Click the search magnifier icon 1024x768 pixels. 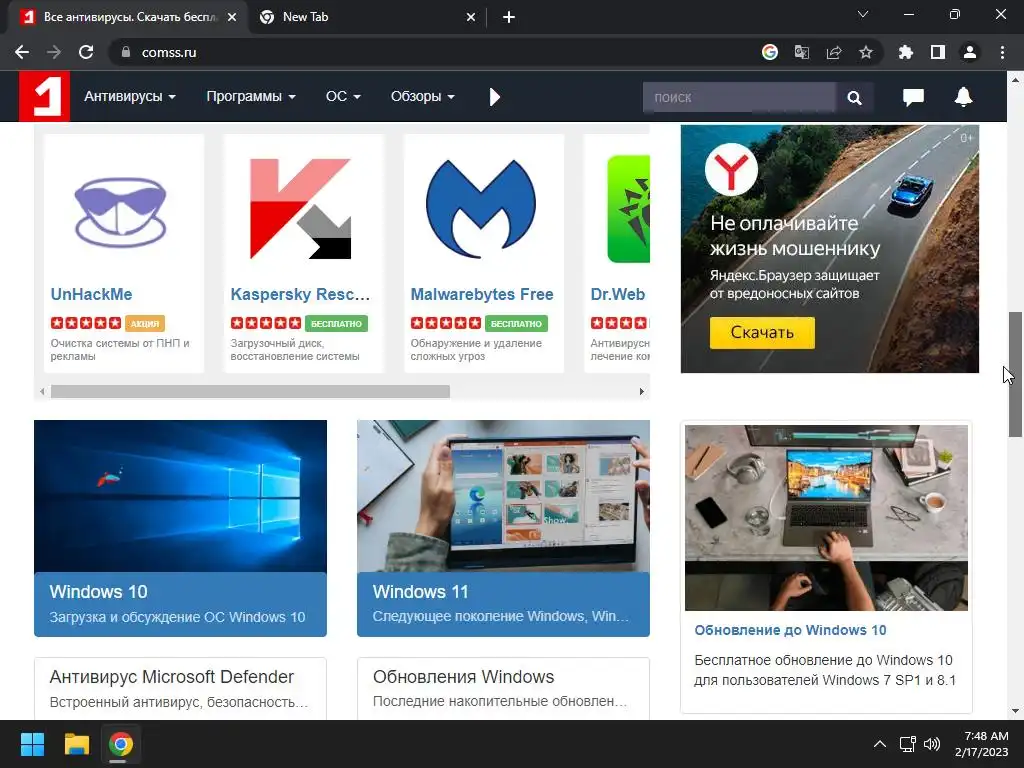854,97
